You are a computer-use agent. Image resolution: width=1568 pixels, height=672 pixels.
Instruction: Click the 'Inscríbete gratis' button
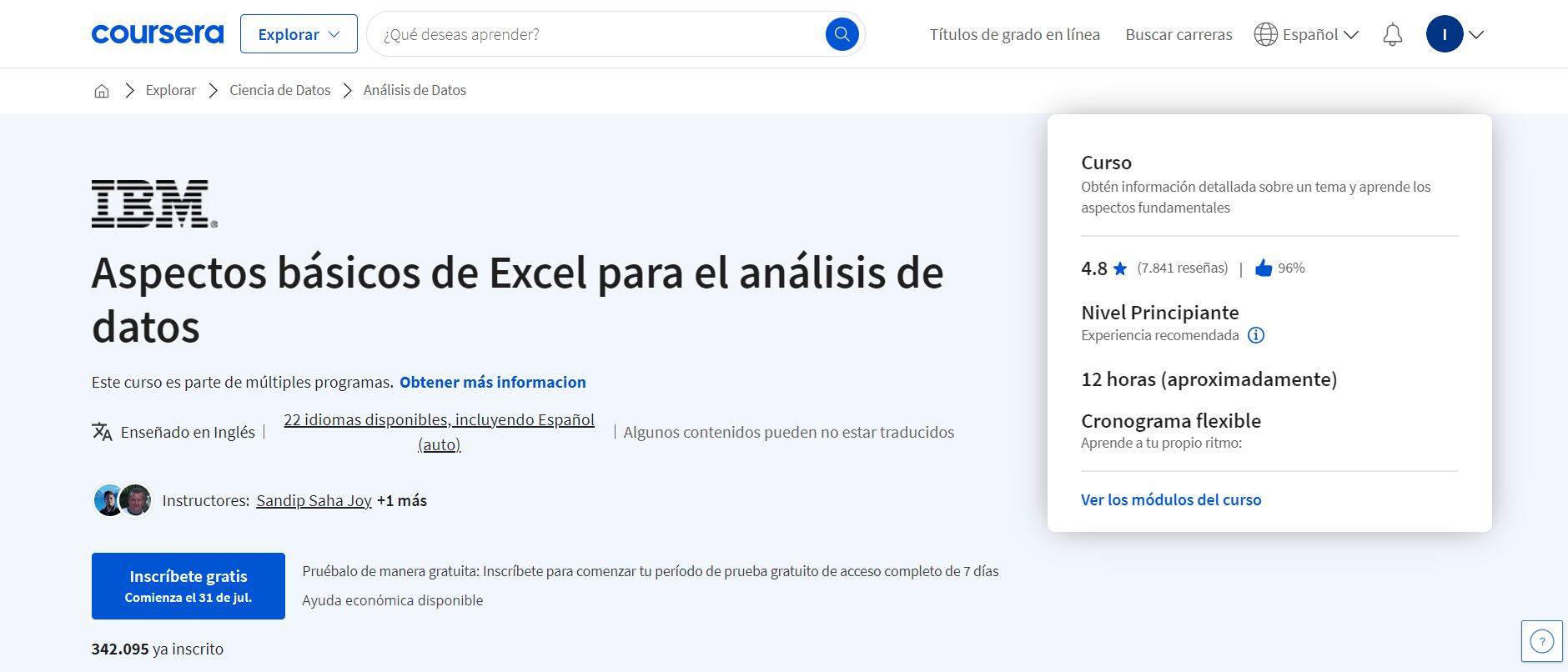188,586
